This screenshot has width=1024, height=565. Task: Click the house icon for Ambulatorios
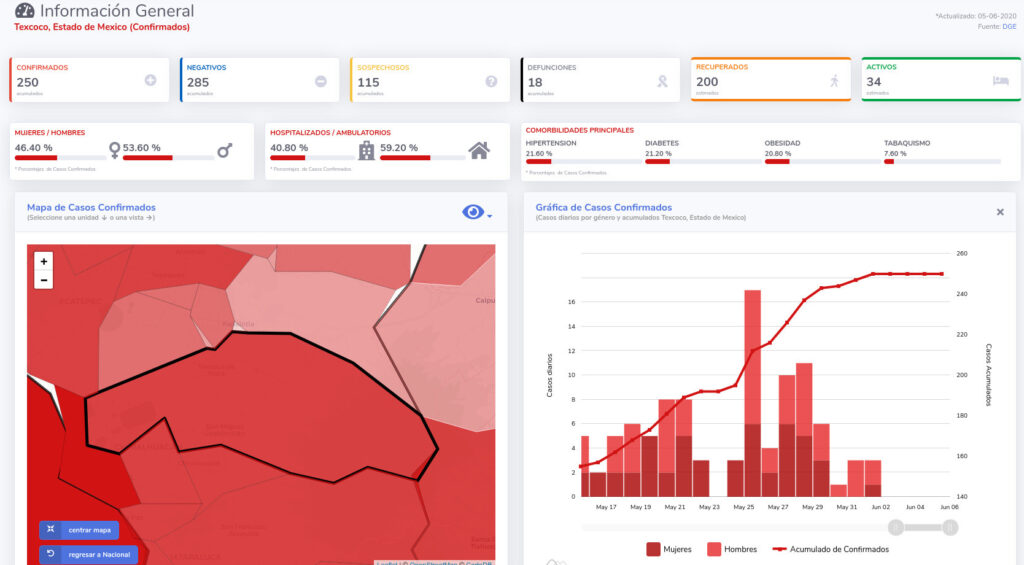pyautogui.click(x=479, y=150)
